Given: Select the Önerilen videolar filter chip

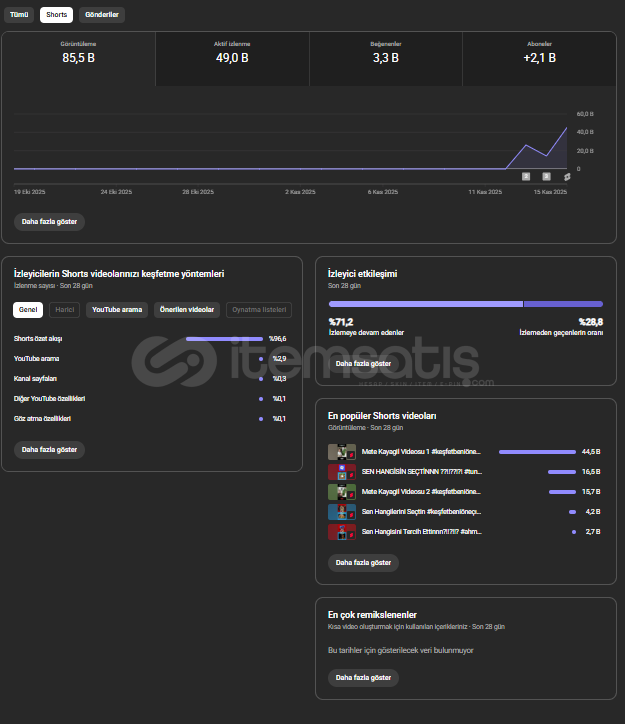Looking at the screenshot, I should [x=187, y=310].
